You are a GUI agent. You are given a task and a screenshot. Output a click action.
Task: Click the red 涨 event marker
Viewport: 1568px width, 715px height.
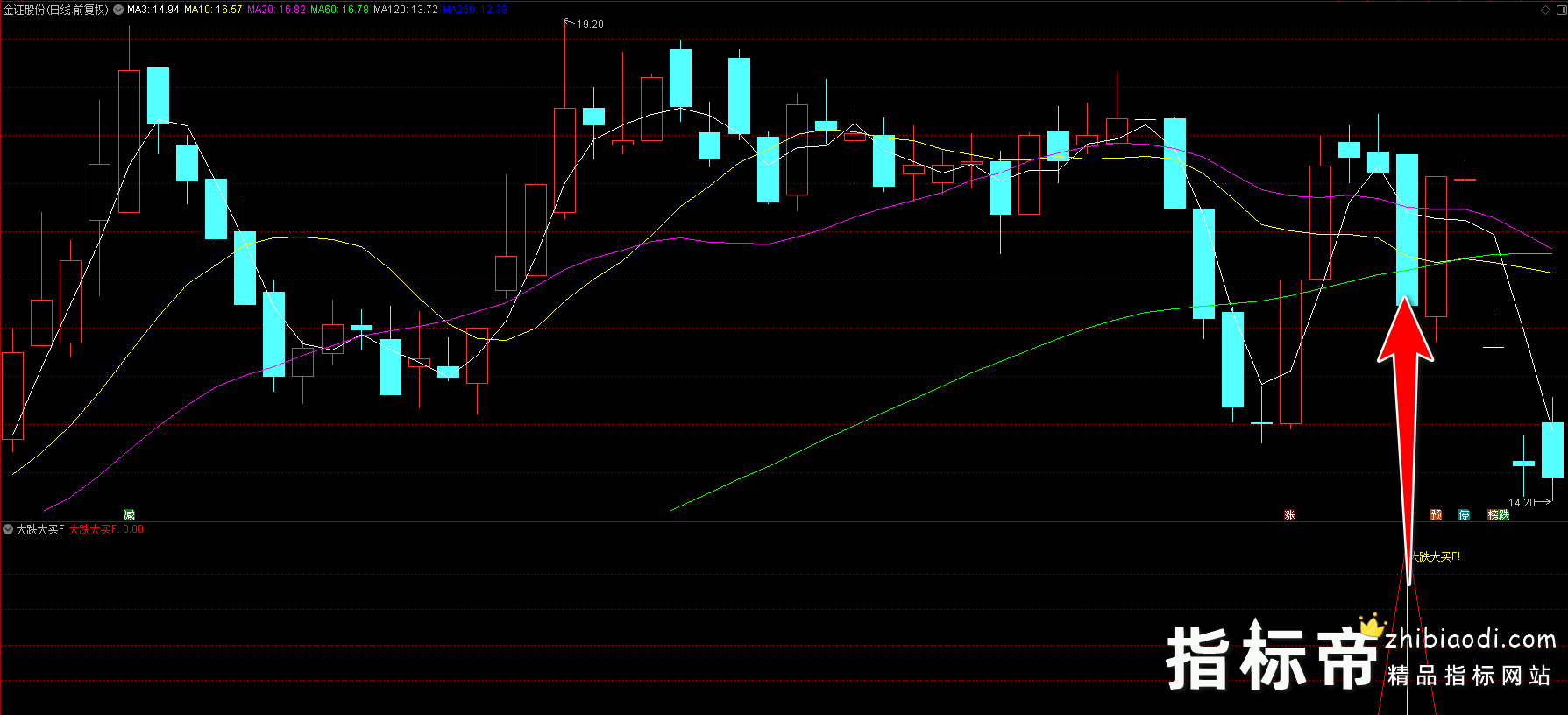(1289, 514)
